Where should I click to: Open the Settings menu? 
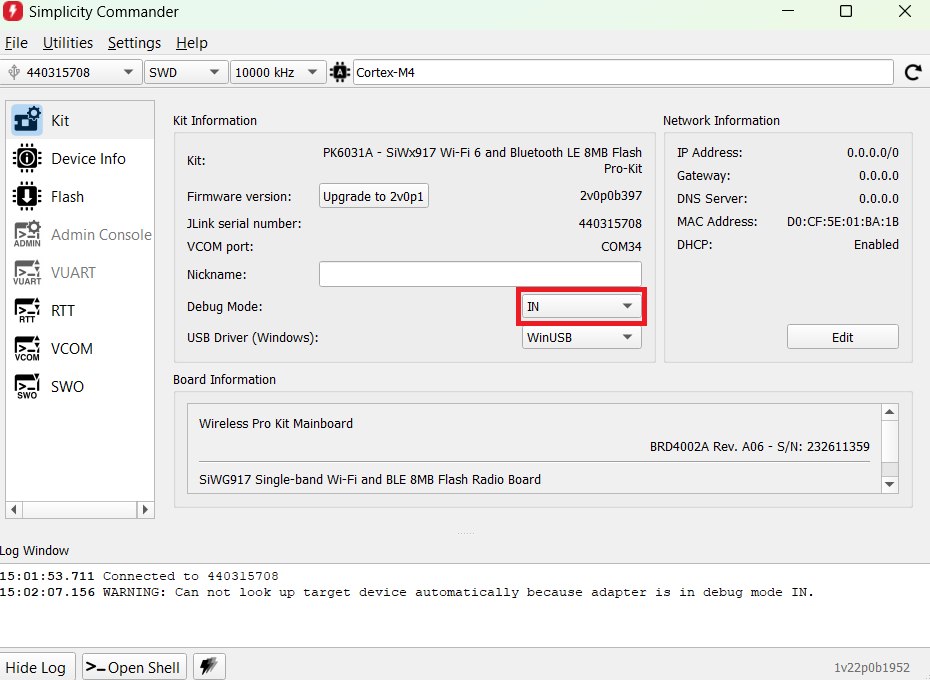click(x=134, y=43)
